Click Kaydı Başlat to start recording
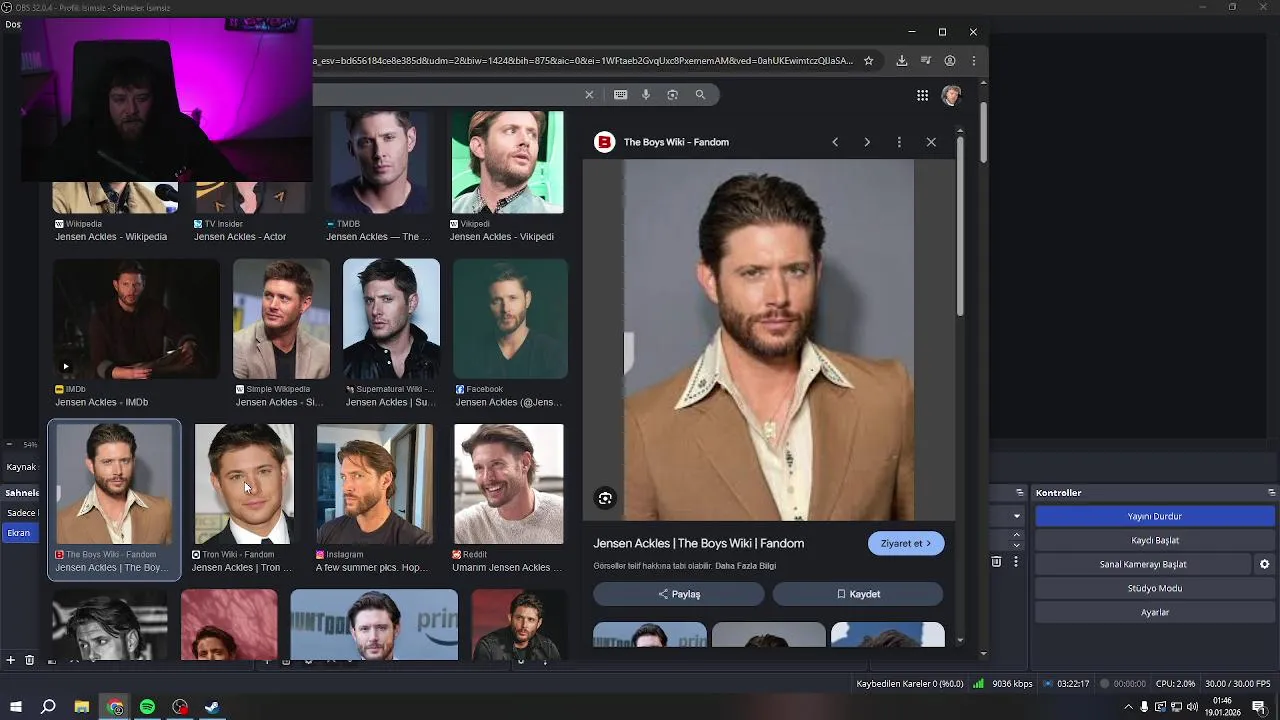The width and height of the screenshot is (1280, 720). pos(1155,540)
